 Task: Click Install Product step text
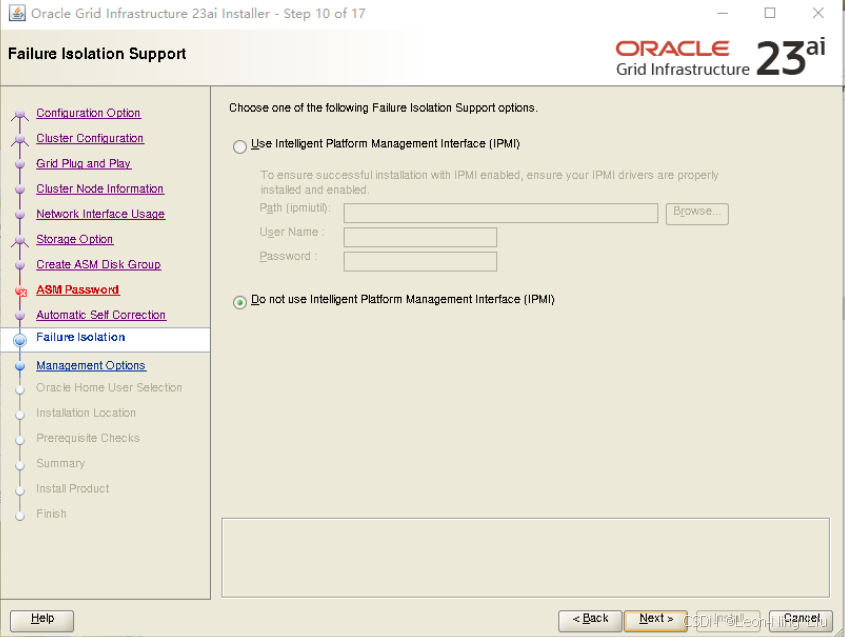tap(72, 489)
